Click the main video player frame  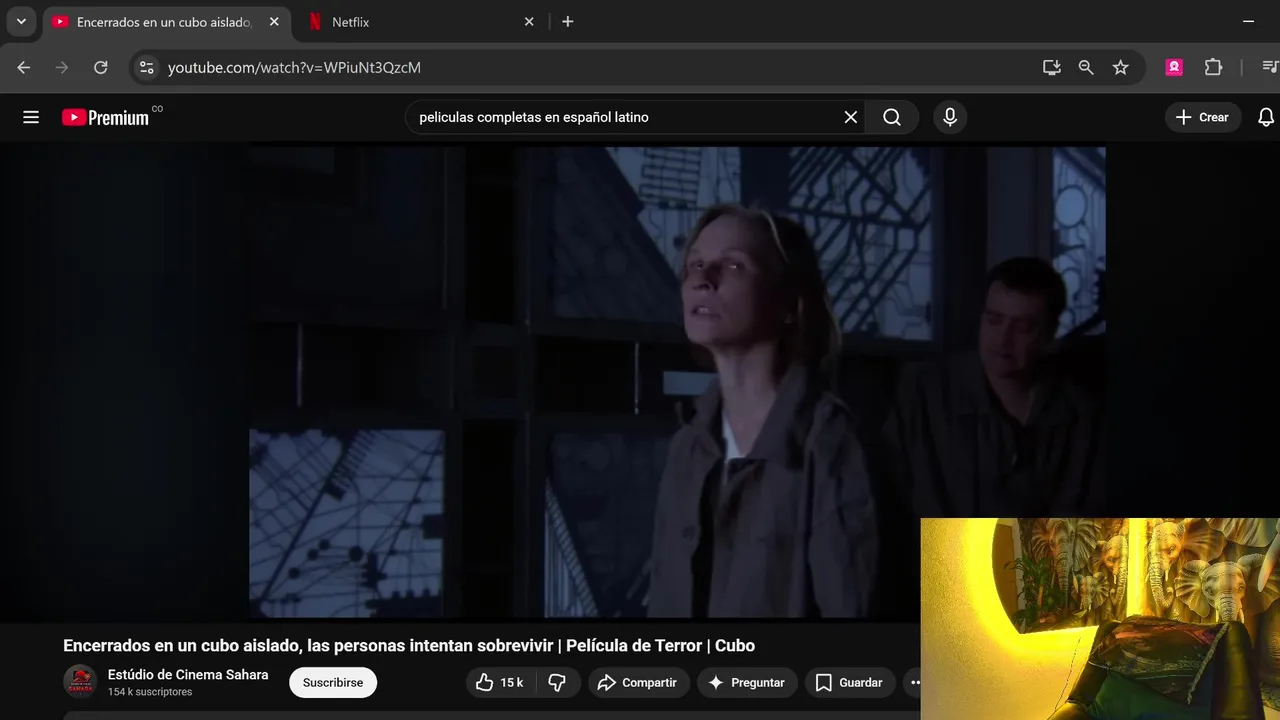coord(677,382)
